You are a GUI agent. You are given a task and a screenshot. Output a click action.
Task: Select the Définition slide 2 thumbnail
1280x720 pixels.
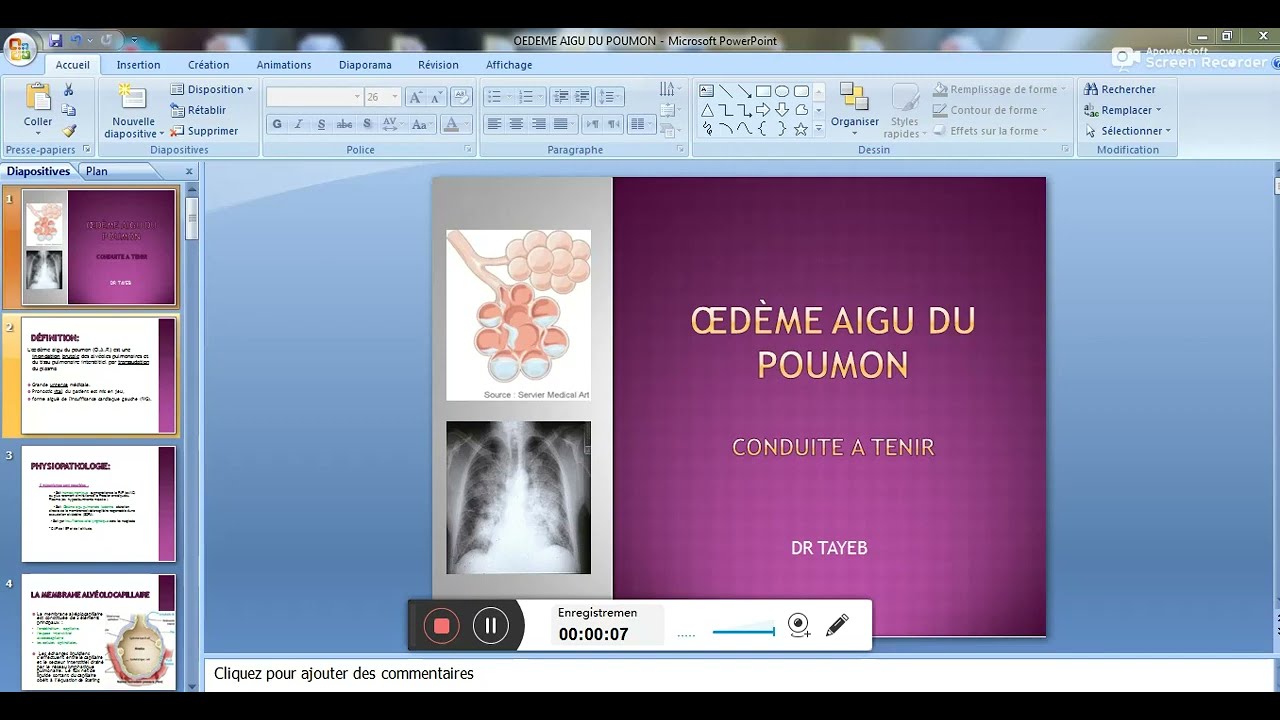(99, 376)
